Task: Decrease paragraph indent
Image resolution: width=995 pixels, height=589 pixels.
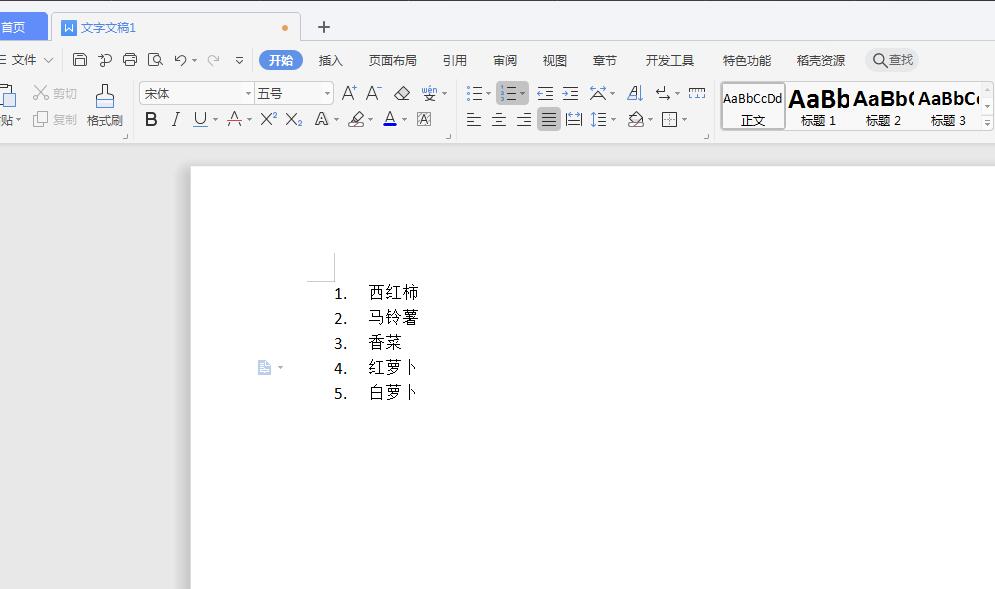Action: click(545, 93)
